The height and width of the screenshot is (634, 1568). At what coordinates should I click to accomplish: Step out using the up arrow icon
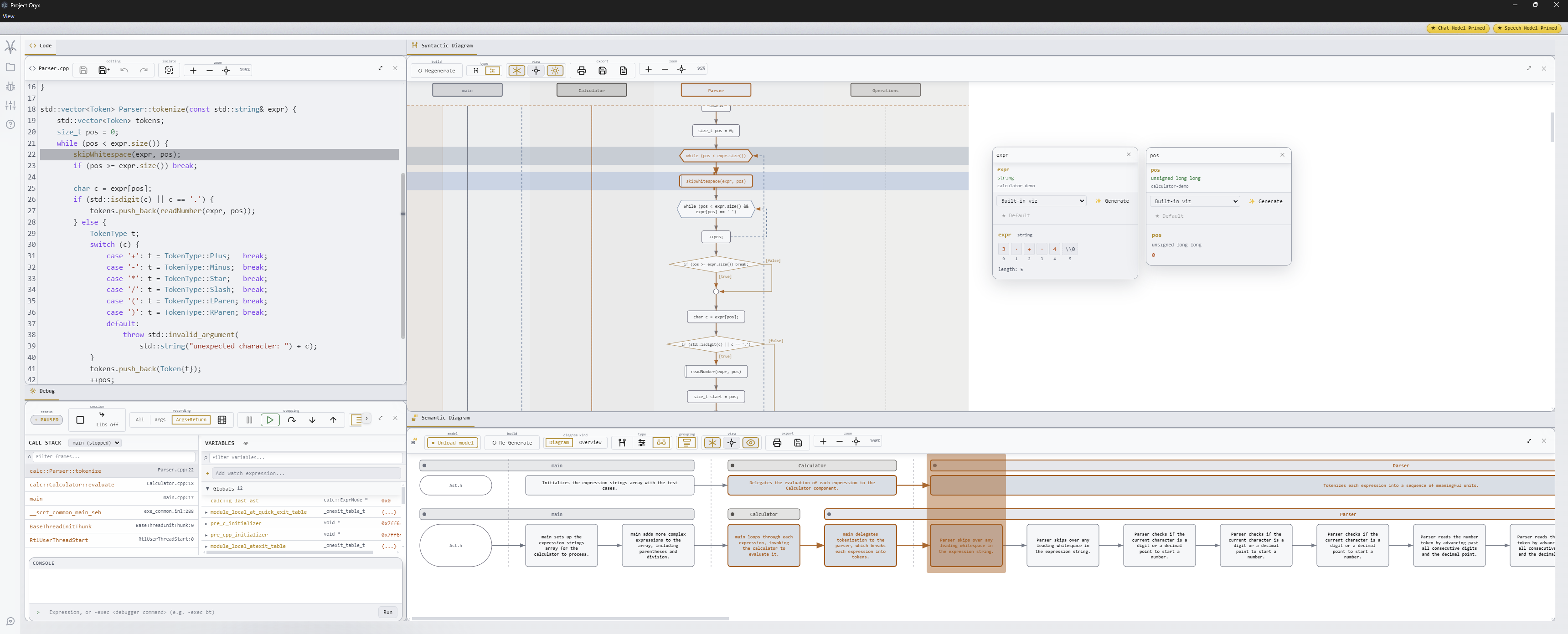pyautogui.click(x=333, y=420)
